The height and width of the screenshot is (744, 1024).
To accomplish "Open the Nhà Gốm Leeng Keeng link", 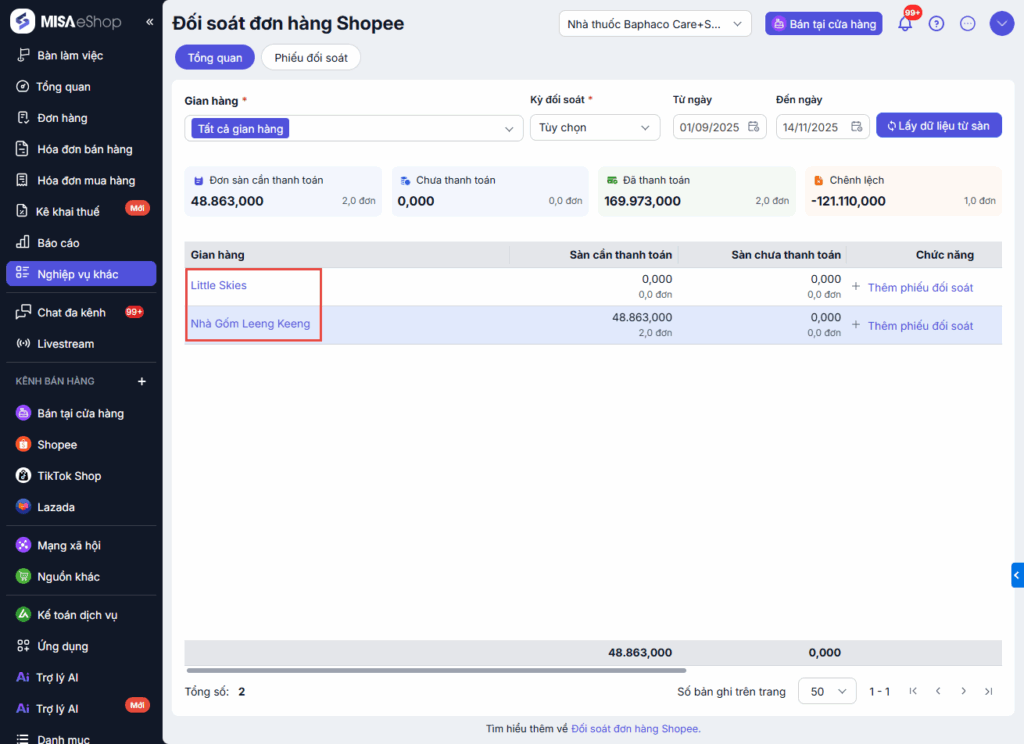I will point(250,323).
